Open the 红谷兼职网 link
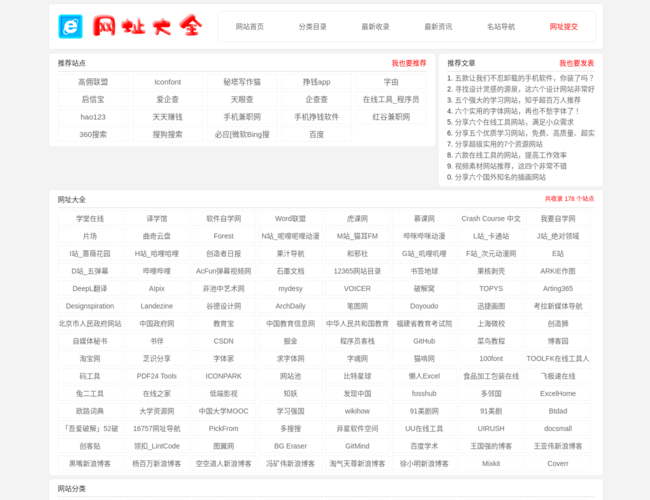This screenshot has height=500, width=650. [x=391, y=117]
